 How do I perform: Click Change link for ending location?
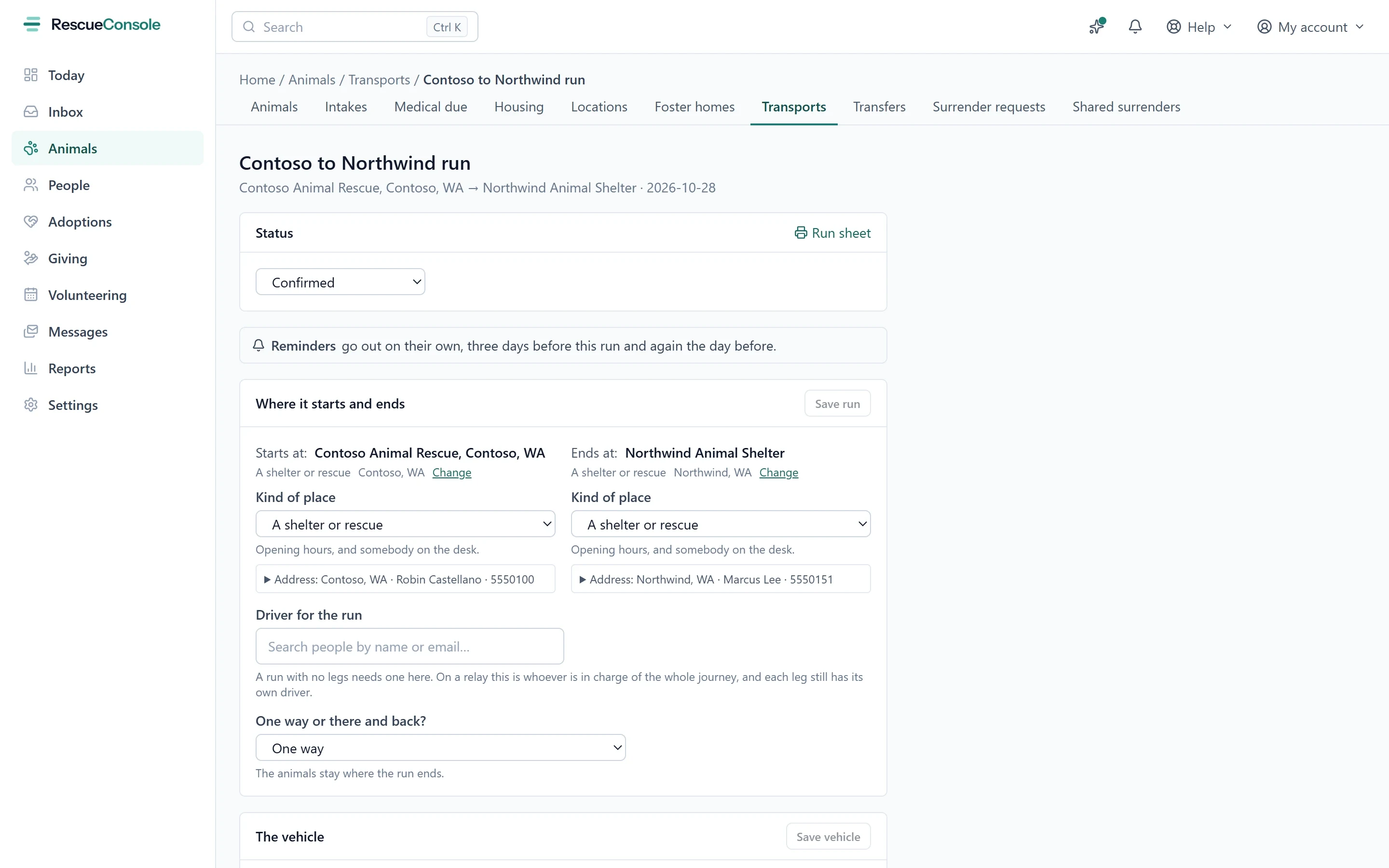coord(778,472)
